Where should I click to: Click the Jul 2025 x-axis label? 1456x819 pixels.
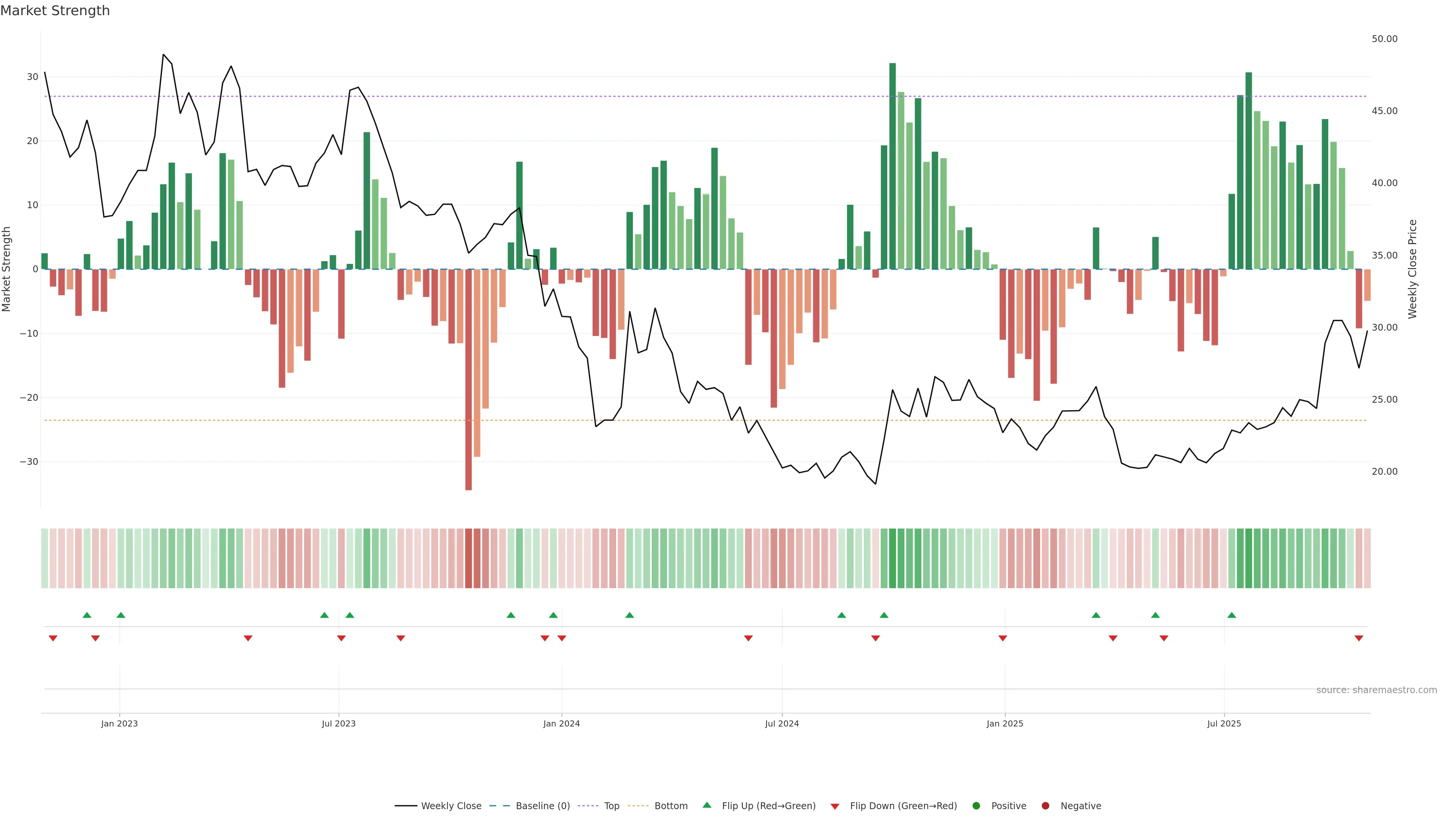pos(1224,723)
